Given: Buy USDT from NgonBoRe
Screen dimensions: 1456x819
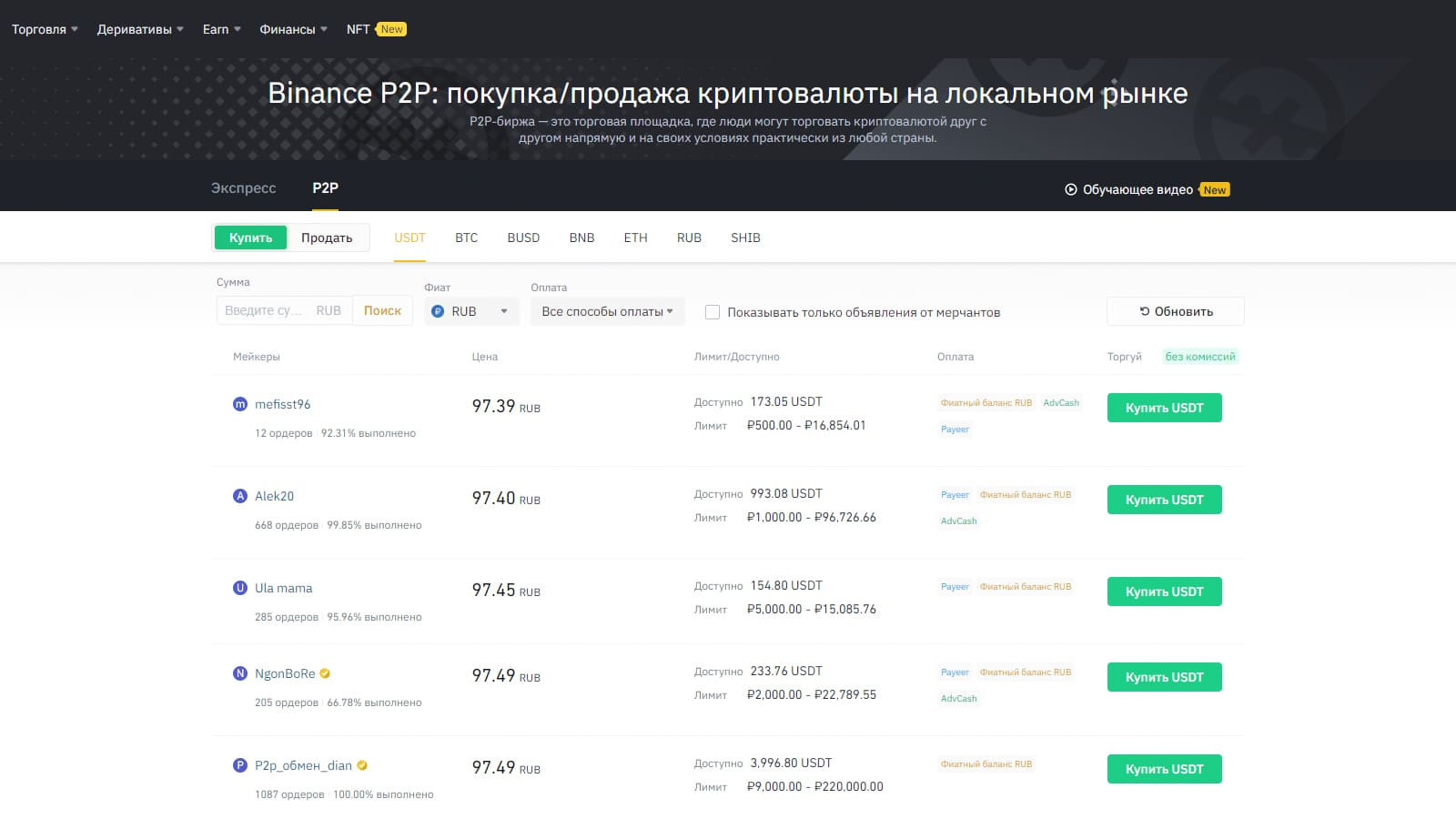Looking at the screenshot, I should [x=1164, y=677].
